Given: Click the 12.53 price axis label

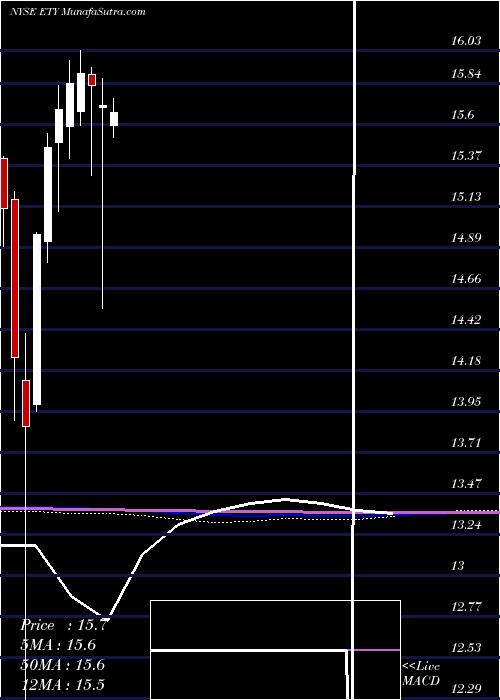Looking at the screenshot, I should [x=466, y=649].
